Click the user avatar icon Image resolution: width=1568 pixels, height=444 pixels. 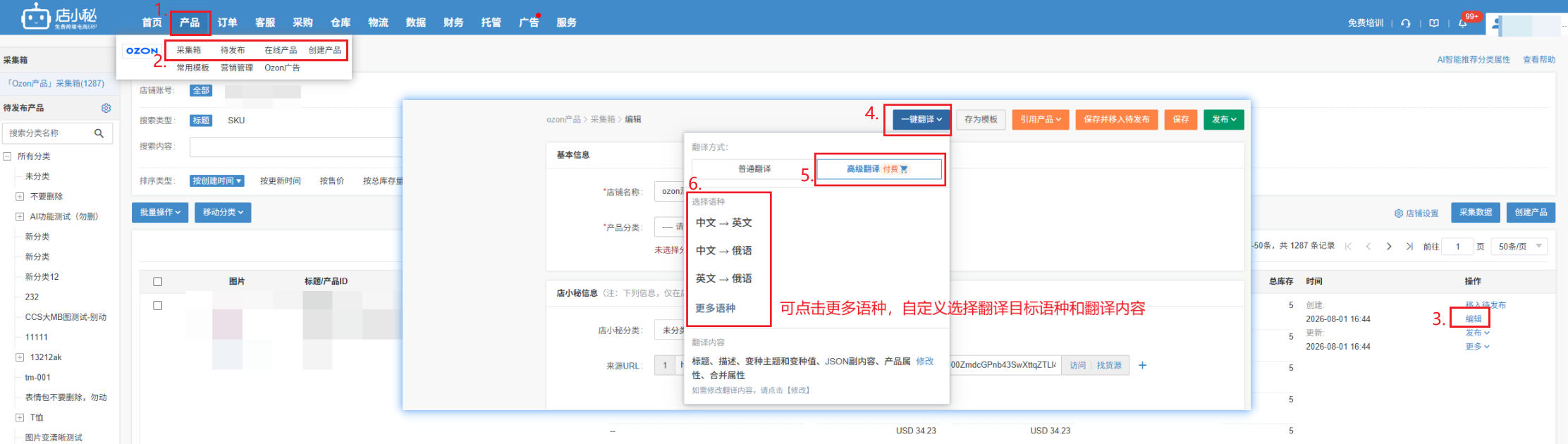[x=1495, y=25]
